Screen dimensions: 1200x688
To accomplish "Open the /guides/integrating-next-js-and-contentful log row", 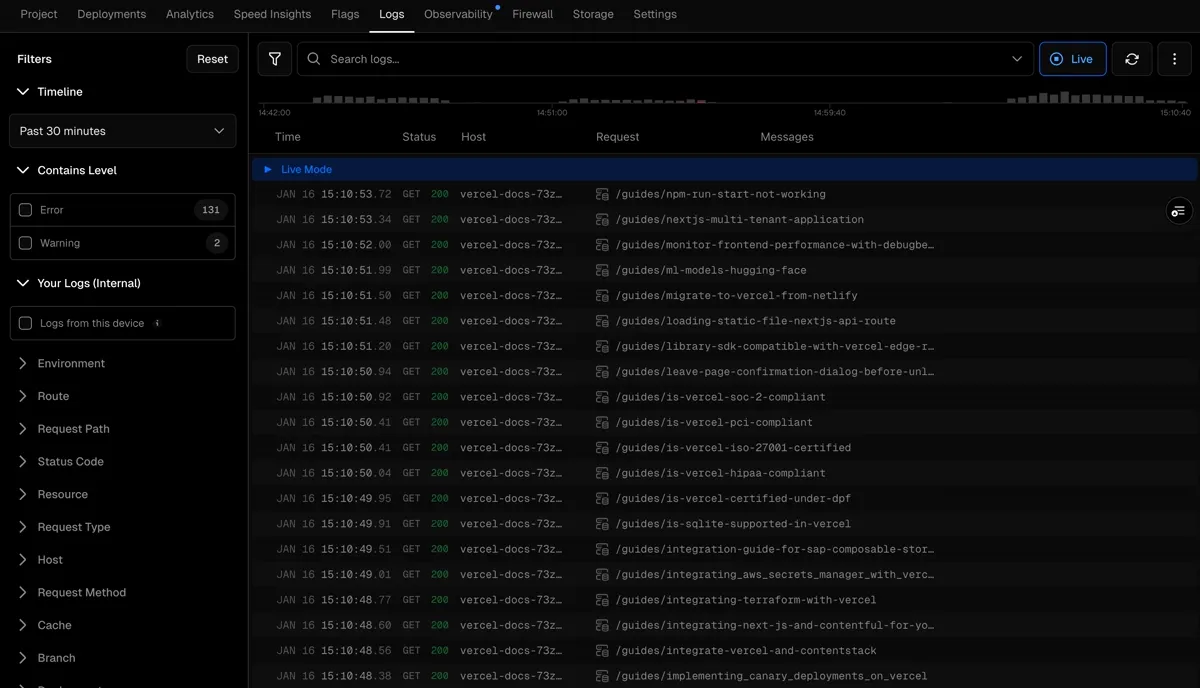I will coord(724,625).
